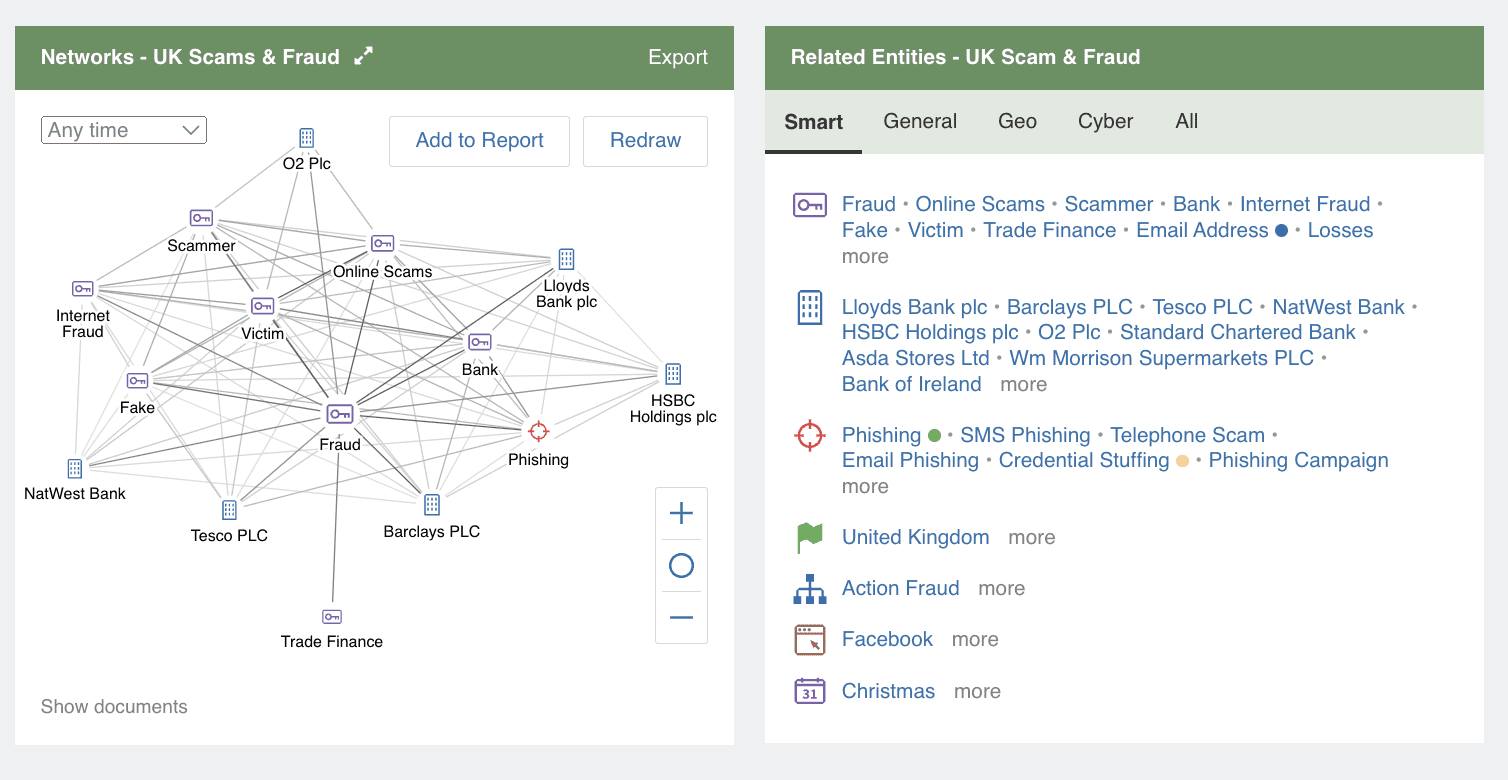The height and width of the screenshot is (780, 1508).
Task: Open the United Kingdom link
Action: (916, 537)
